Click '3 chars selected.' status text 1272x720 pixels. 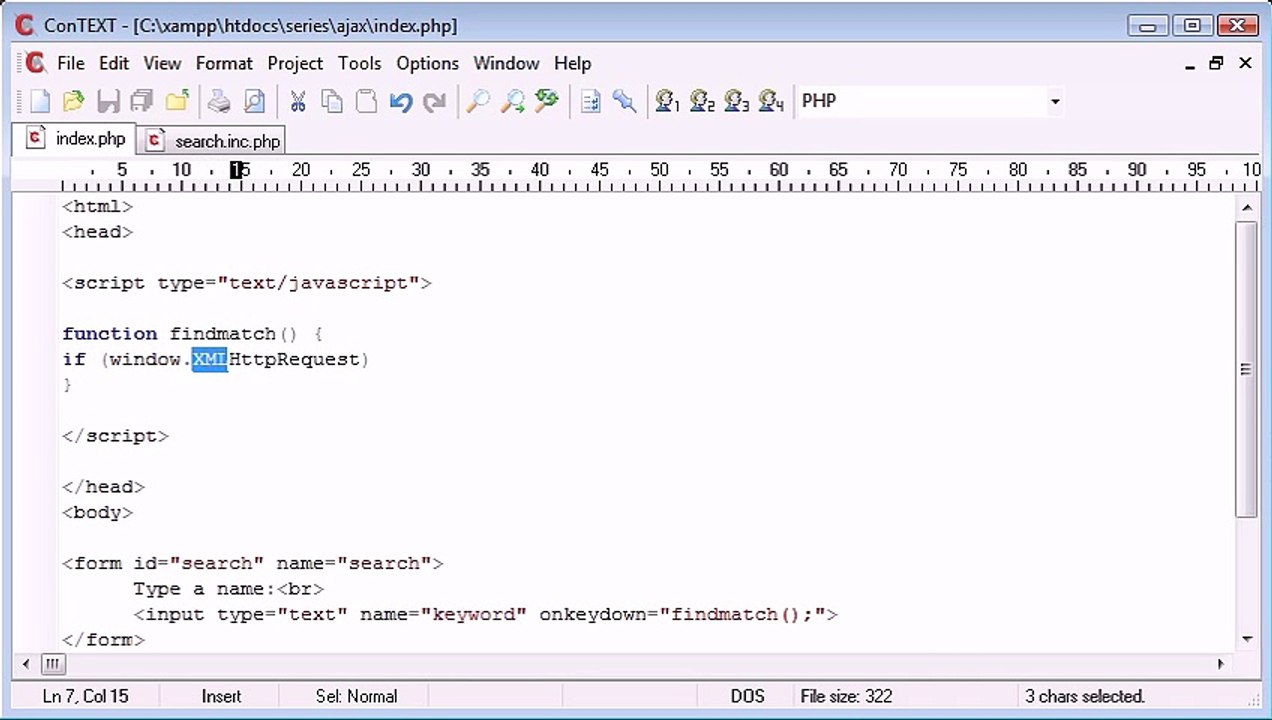coord(1085,696)
